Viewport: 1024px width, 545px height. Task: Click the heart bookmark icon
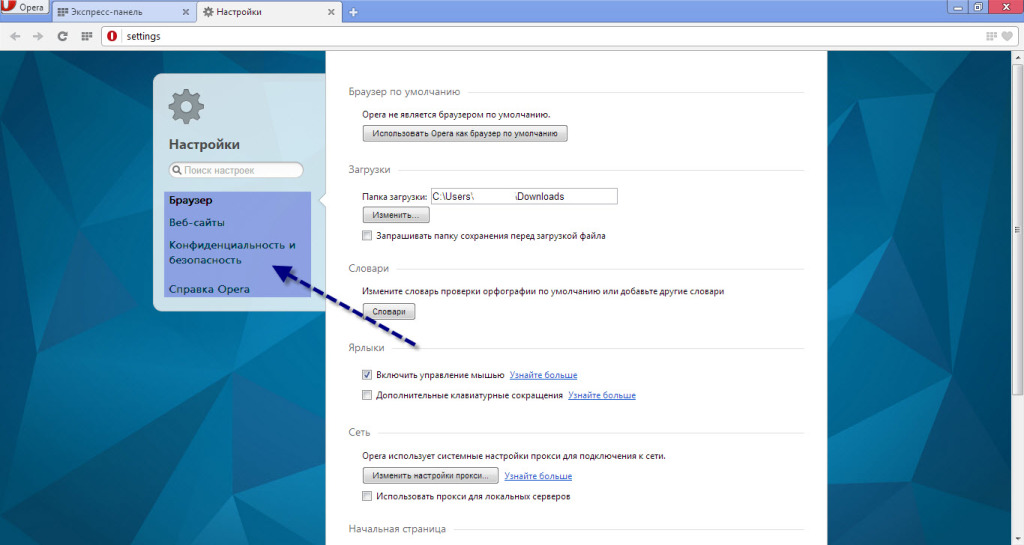[x=1007, y=36]
